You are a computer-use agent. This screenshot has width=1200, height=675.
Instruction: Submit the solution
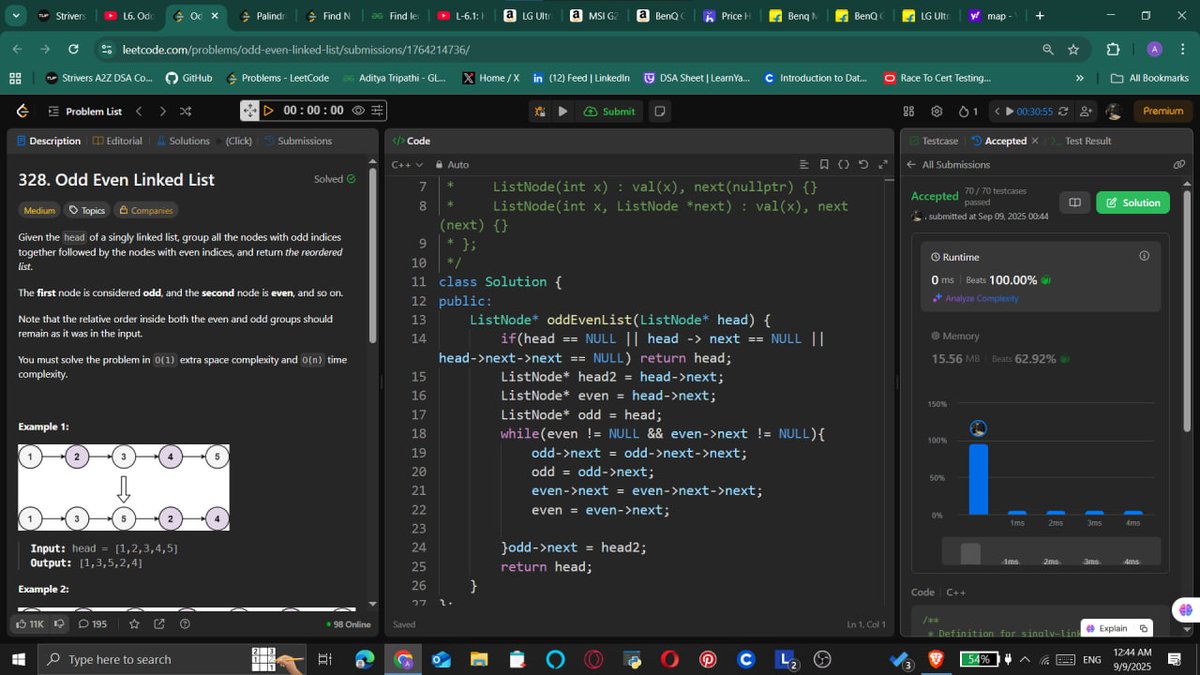click(611, 111)
